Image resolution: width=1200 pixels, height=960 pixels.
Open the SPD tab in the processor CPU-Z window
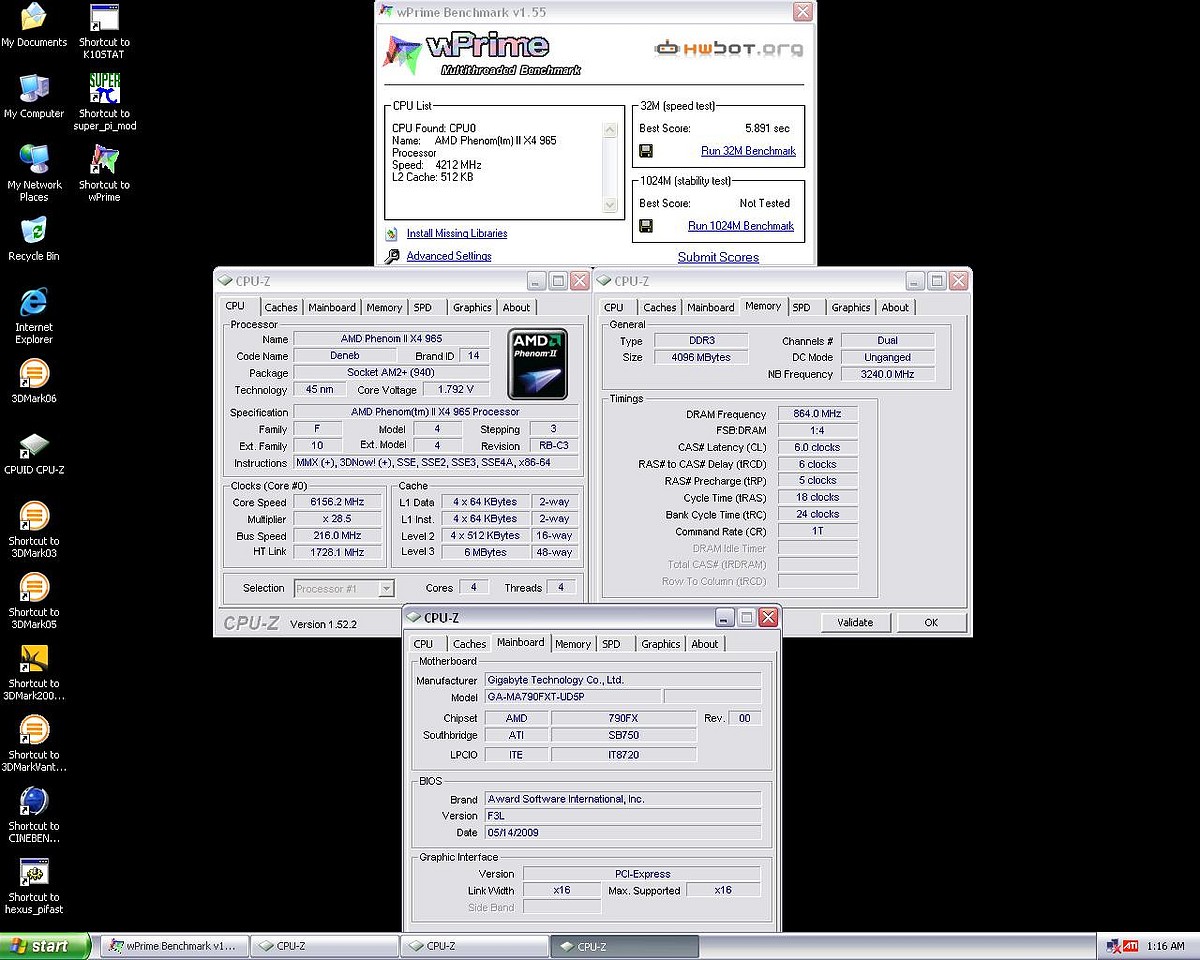point(423,308)
